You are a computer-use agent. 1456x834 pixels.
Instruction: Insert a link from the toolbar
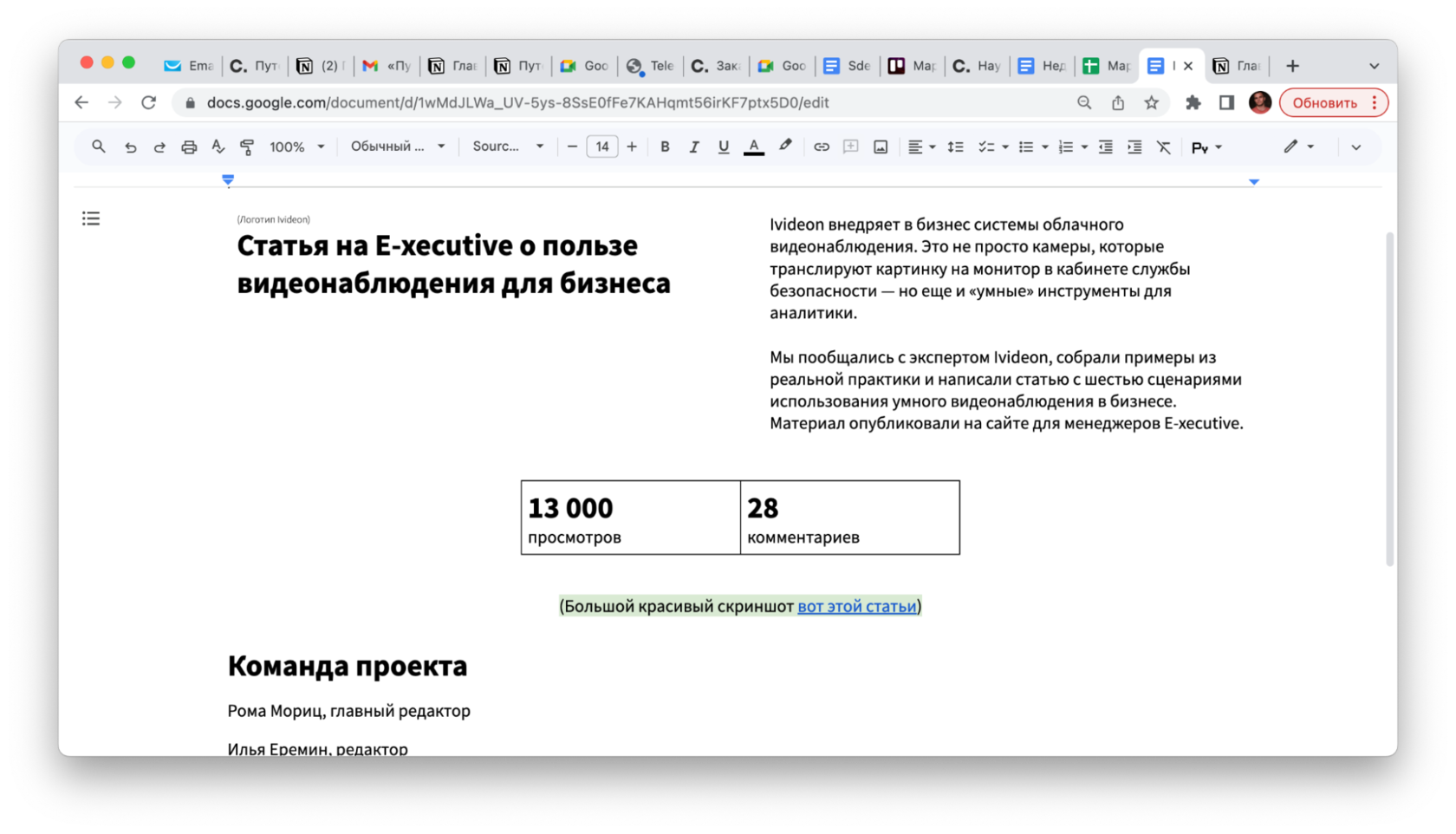pos(821,147)
